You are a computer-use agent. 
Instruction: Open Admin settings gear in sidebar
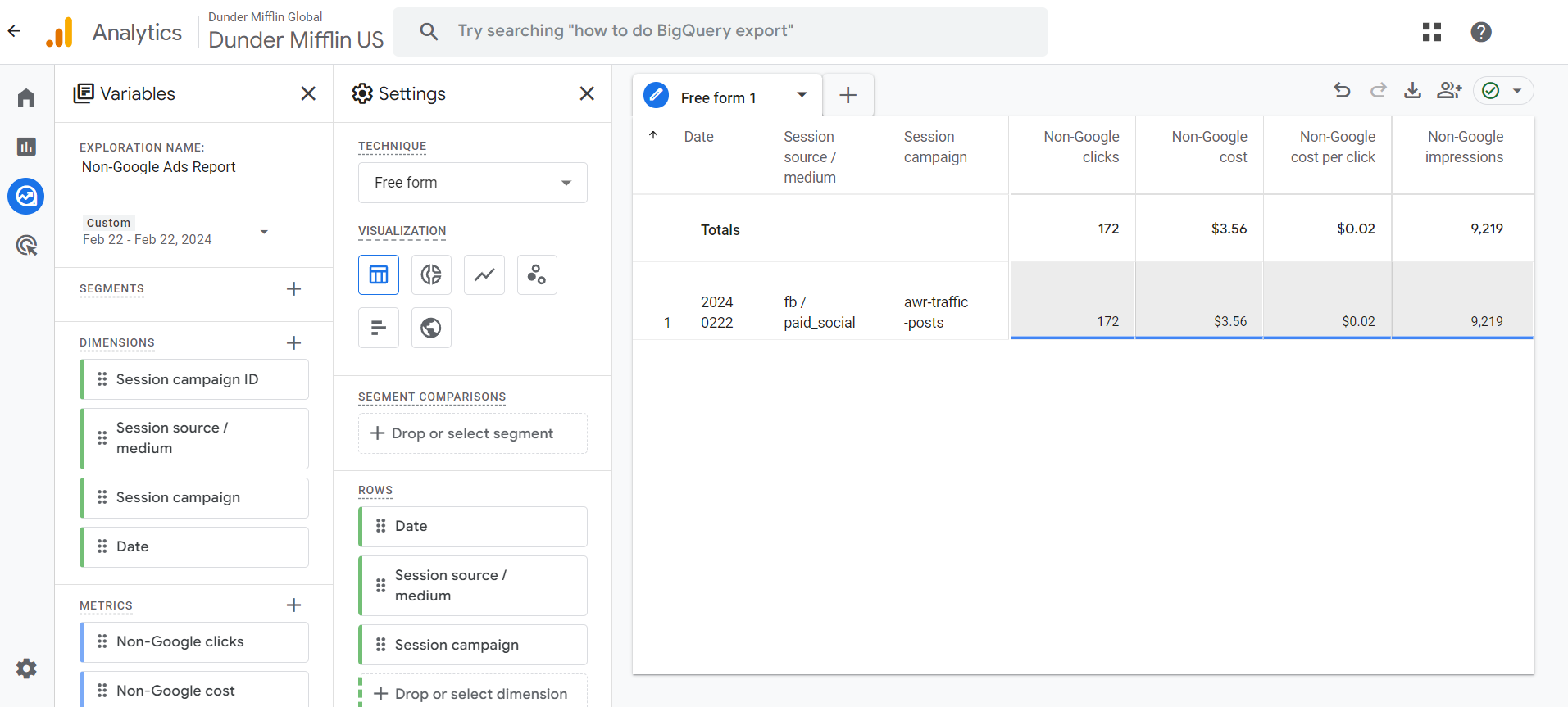26,668
